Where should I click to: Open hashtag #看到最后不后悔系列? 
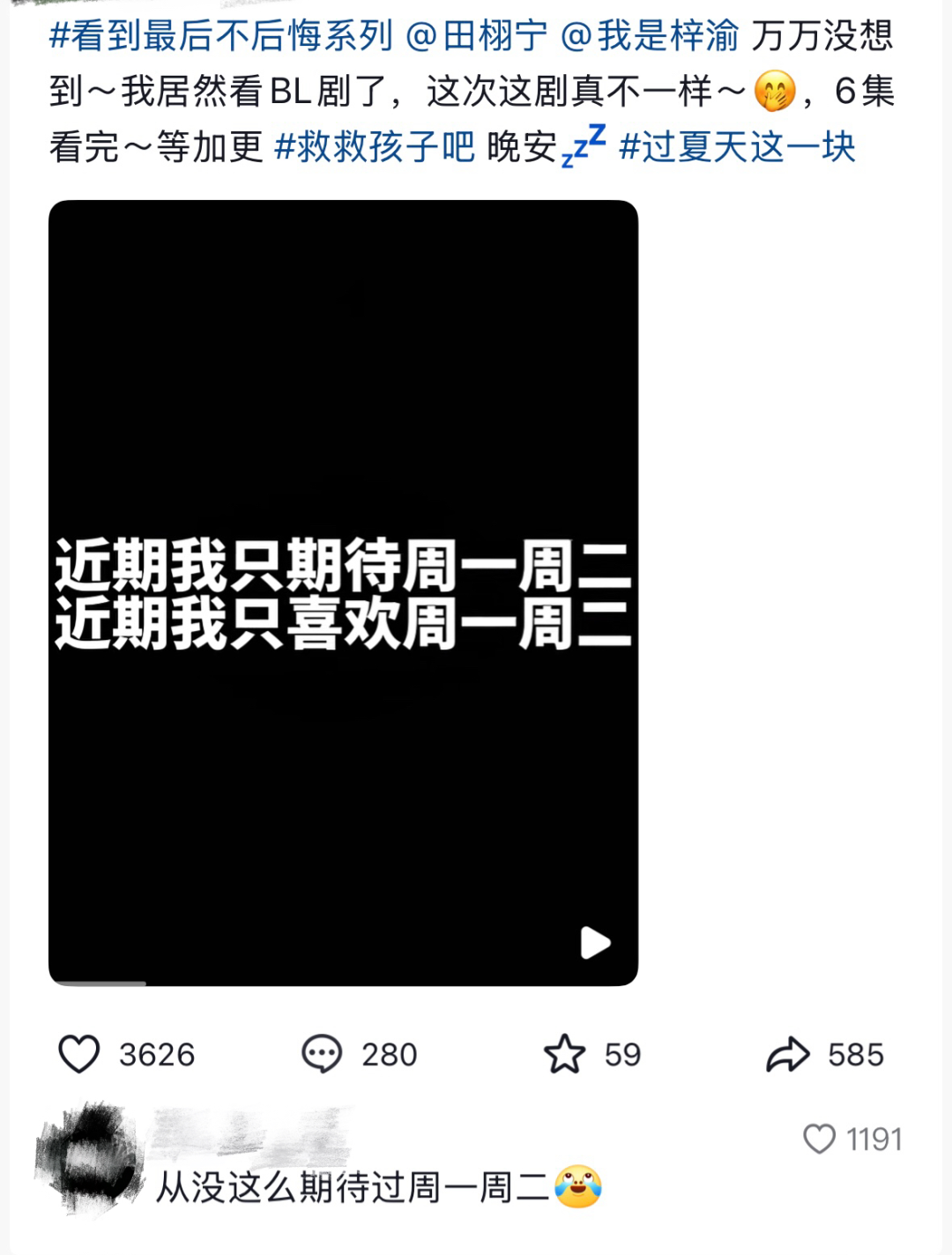[x=220, y=36]
